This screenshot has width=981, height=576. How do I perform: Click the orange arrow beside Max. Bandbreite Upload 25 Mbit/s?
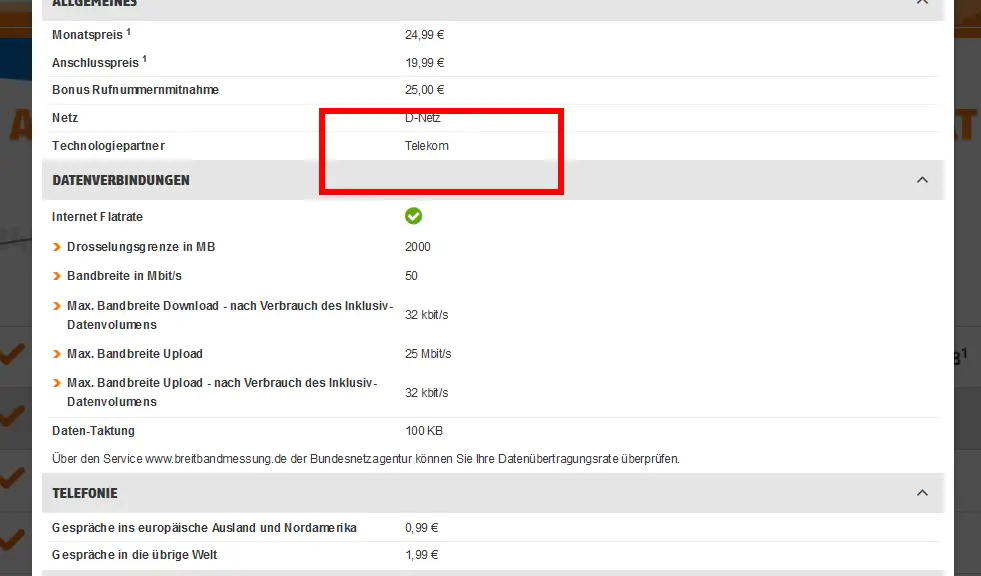click(57, 354)
